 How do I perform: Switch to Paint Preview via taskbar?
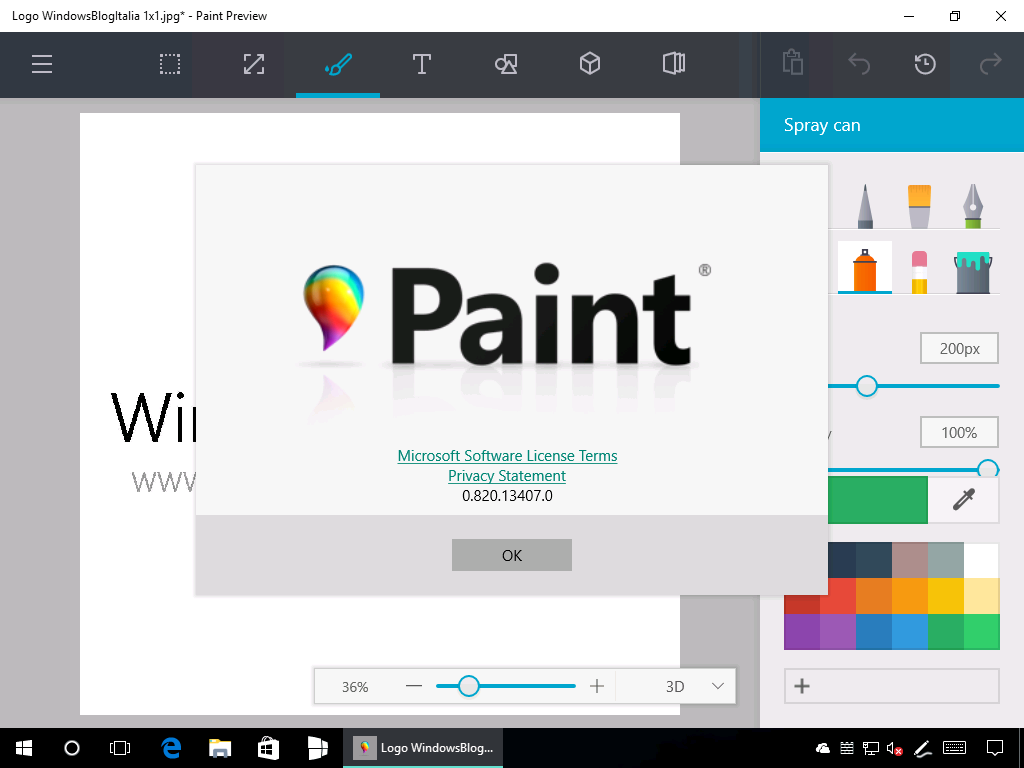[422, 747]
